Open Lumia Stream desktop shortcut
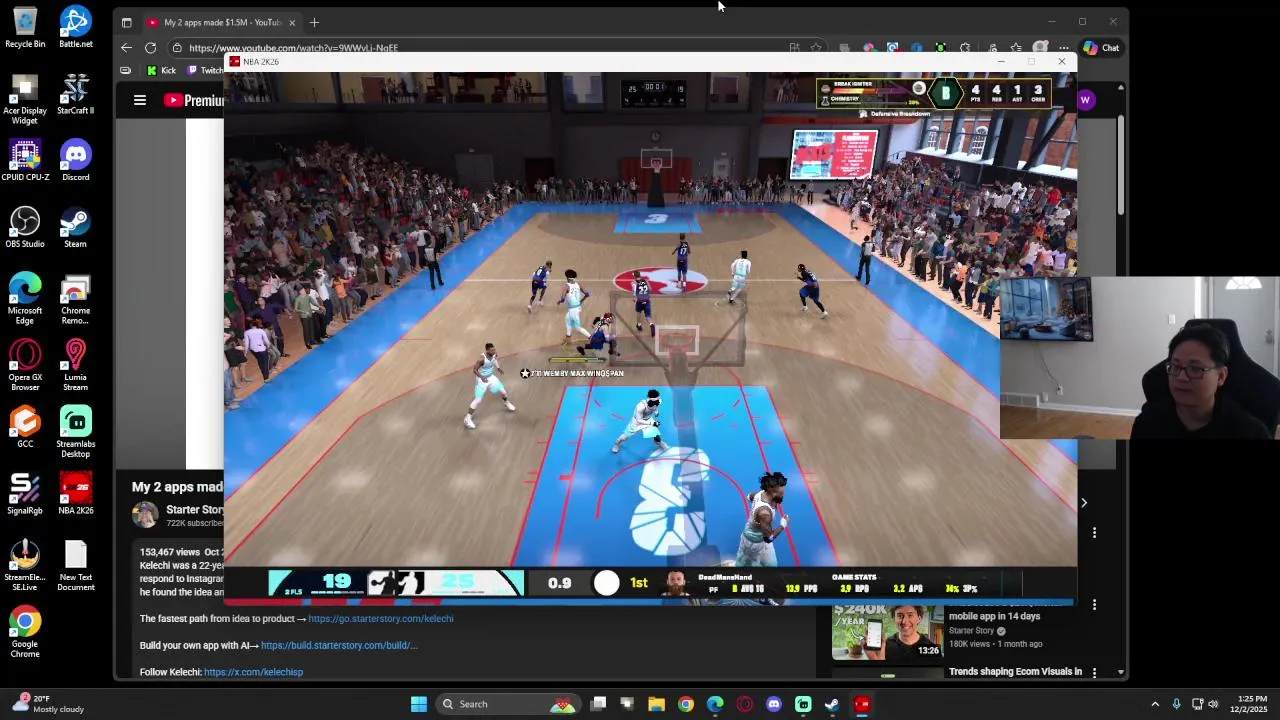Image resolution: width=1280 pixels, height=720 pixels. point(75,366)
